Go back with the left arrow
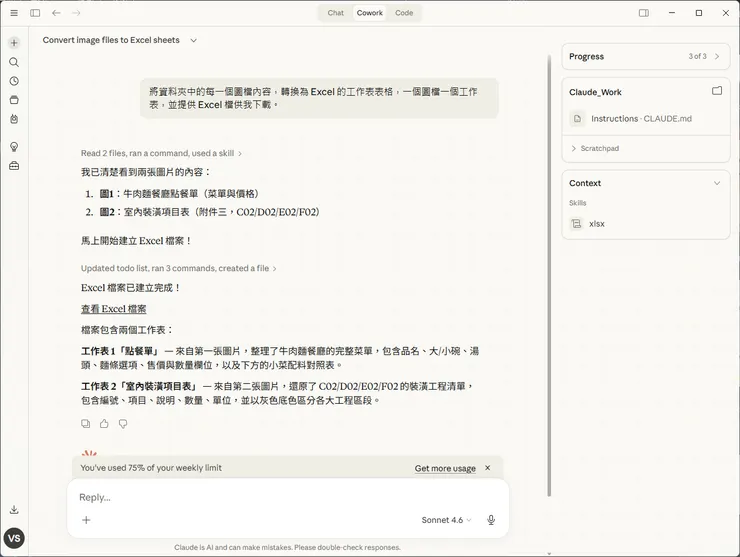Image resolution: width=740 pixels, height=557 pixels. click(x=56, y=13)
